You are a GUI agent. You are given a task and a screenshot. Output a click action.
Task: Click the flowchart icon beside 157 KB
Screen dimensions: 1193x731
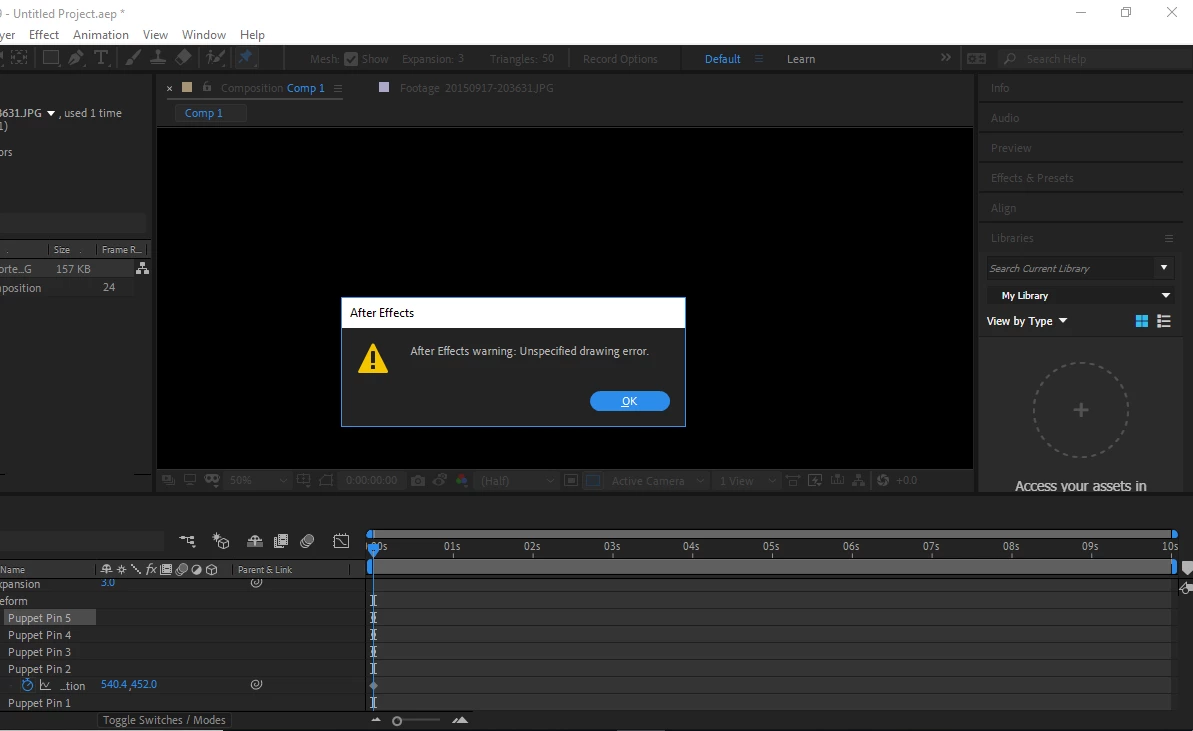(x=142, y=269)
